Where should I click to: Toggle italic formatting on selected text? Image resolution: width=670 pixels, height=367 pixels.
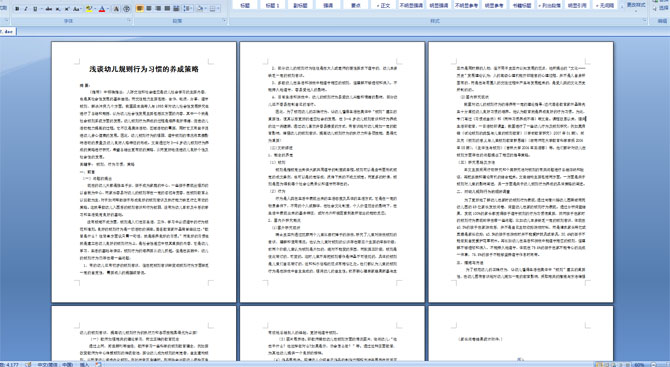(x=26, y=9)
